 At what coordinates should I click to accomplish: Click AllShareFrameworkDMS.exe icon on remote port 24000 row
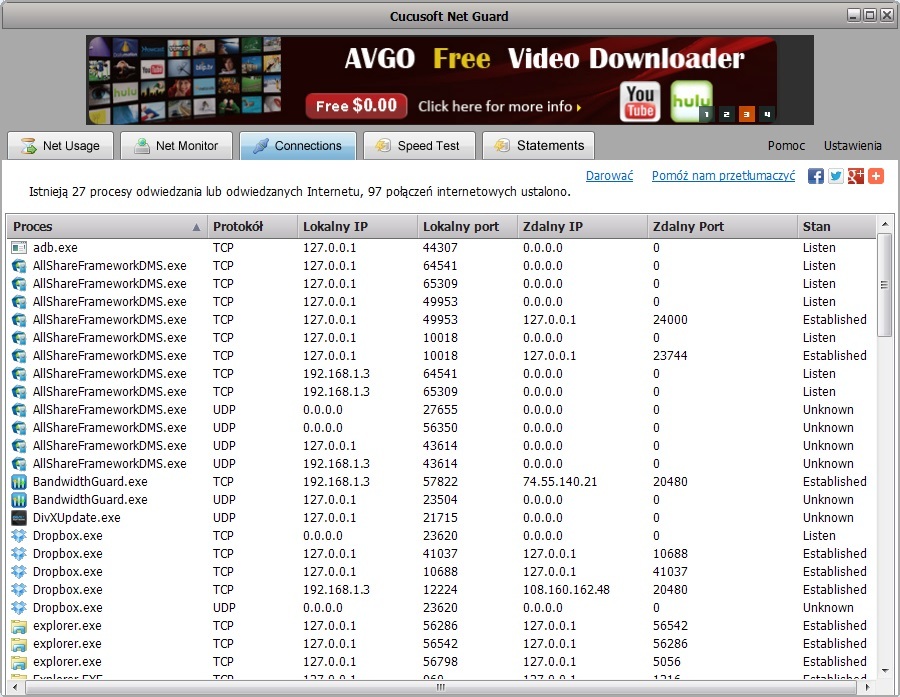19,320
